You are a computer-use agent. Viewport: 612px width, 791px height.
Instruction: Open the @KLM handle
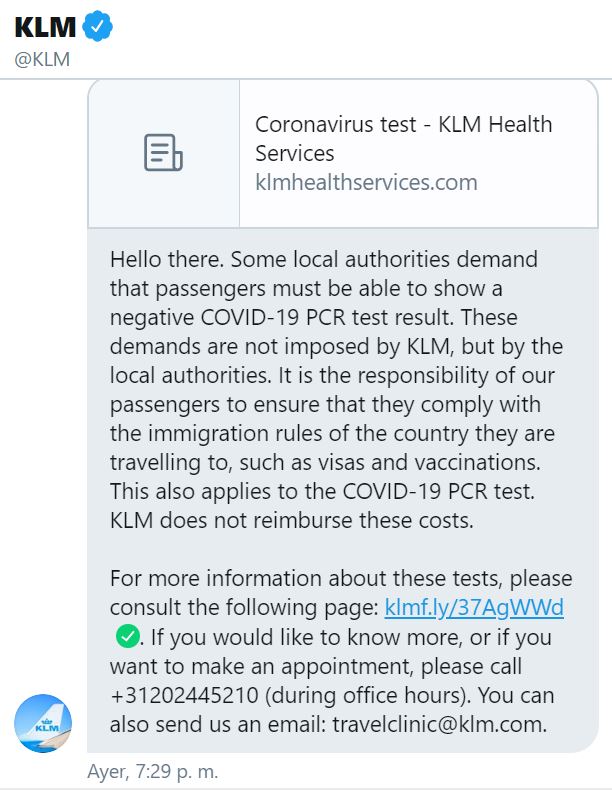click(x=42, y=60)
